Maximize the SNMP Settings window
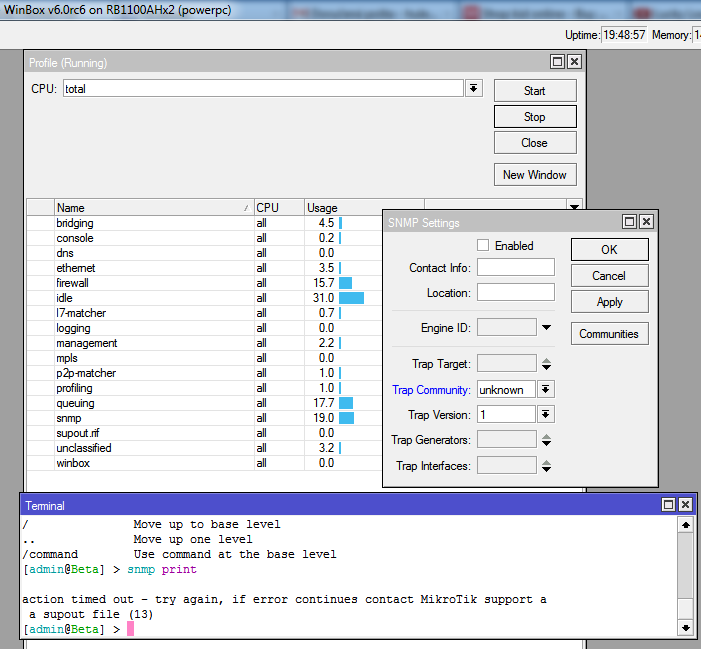The width and height of the screenshot is (701, 649). (x=629, y=221)
